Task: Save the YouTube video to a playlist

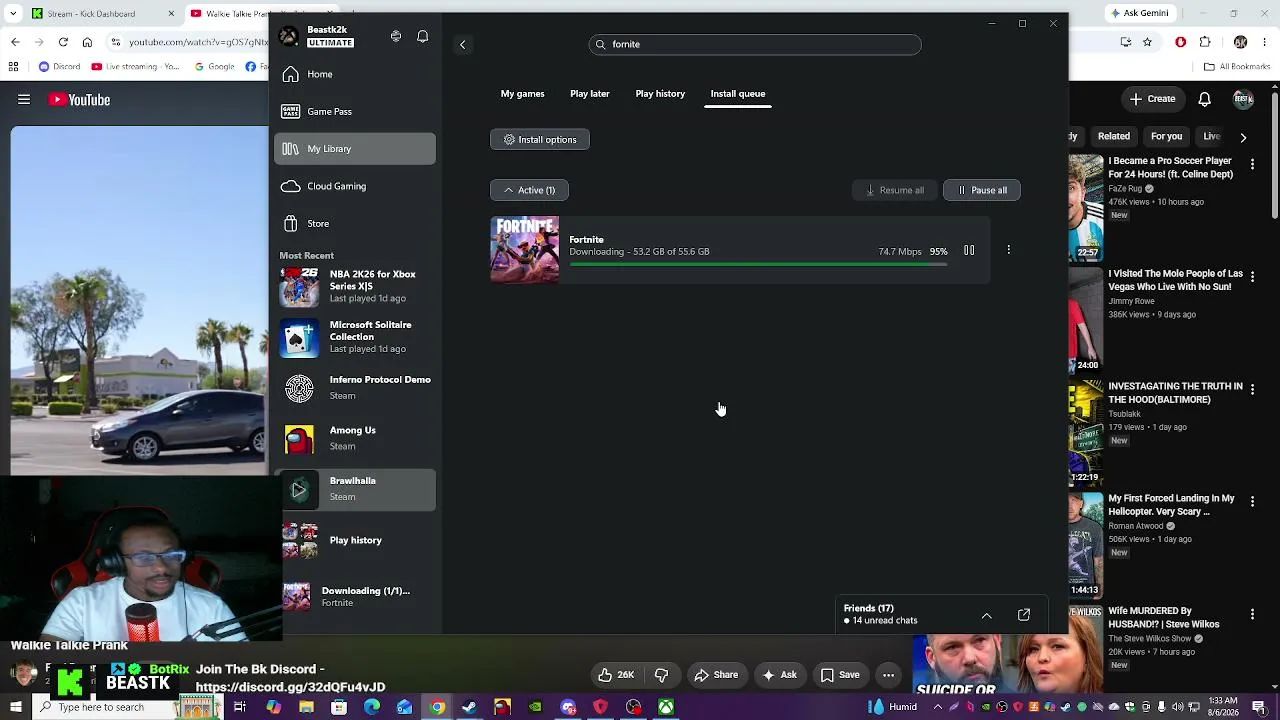Action: 840,675
